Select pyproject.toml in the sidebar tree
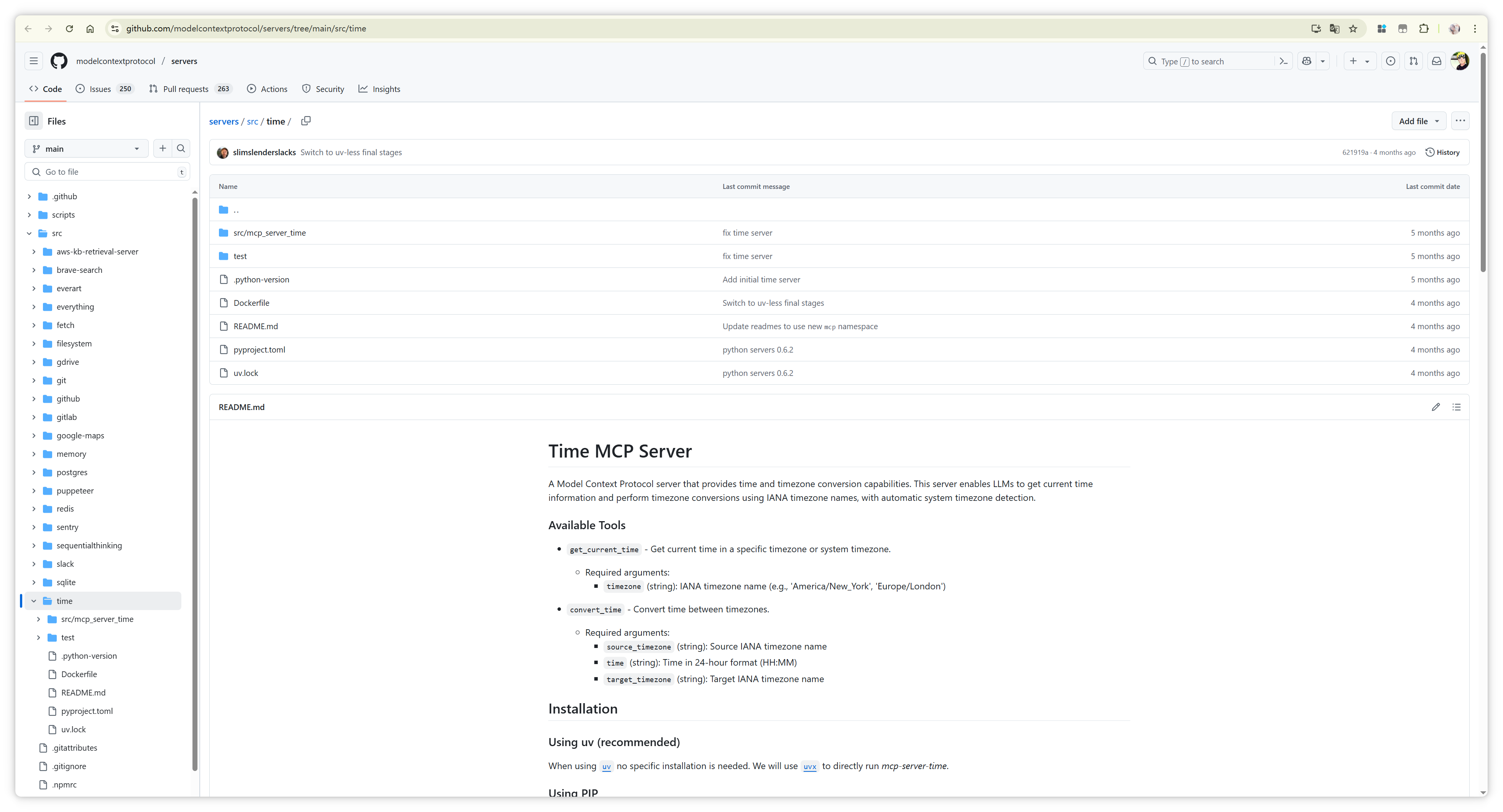This screenshot has width=1503, height=812. [x=87, y=711]
